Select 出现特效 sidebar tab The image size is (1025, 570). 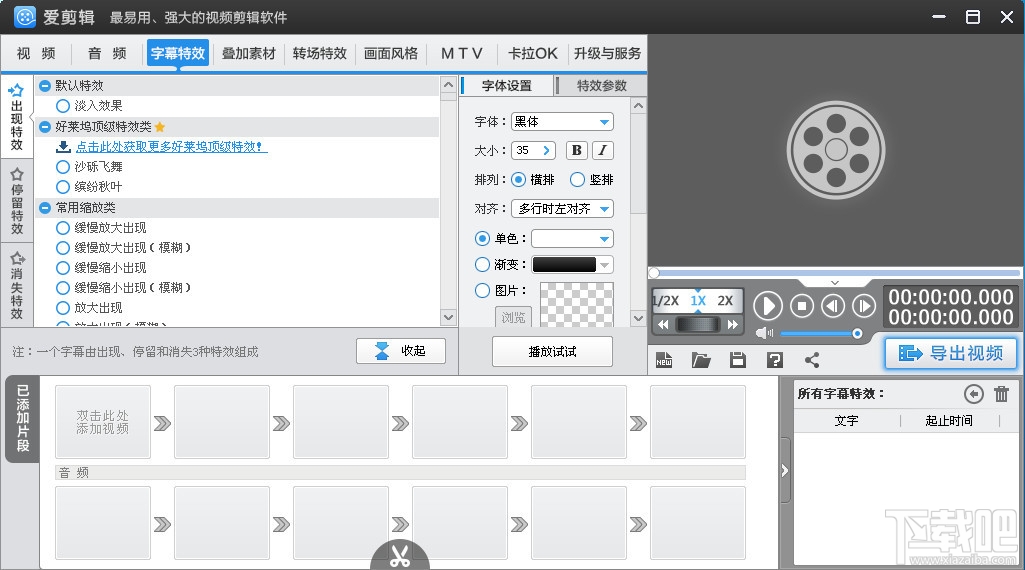(x=17, y=118)
